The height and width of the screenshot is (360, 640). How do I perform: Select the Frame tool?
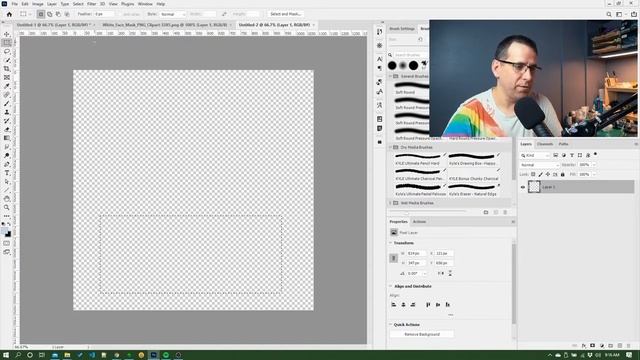(x=7, y=77)
